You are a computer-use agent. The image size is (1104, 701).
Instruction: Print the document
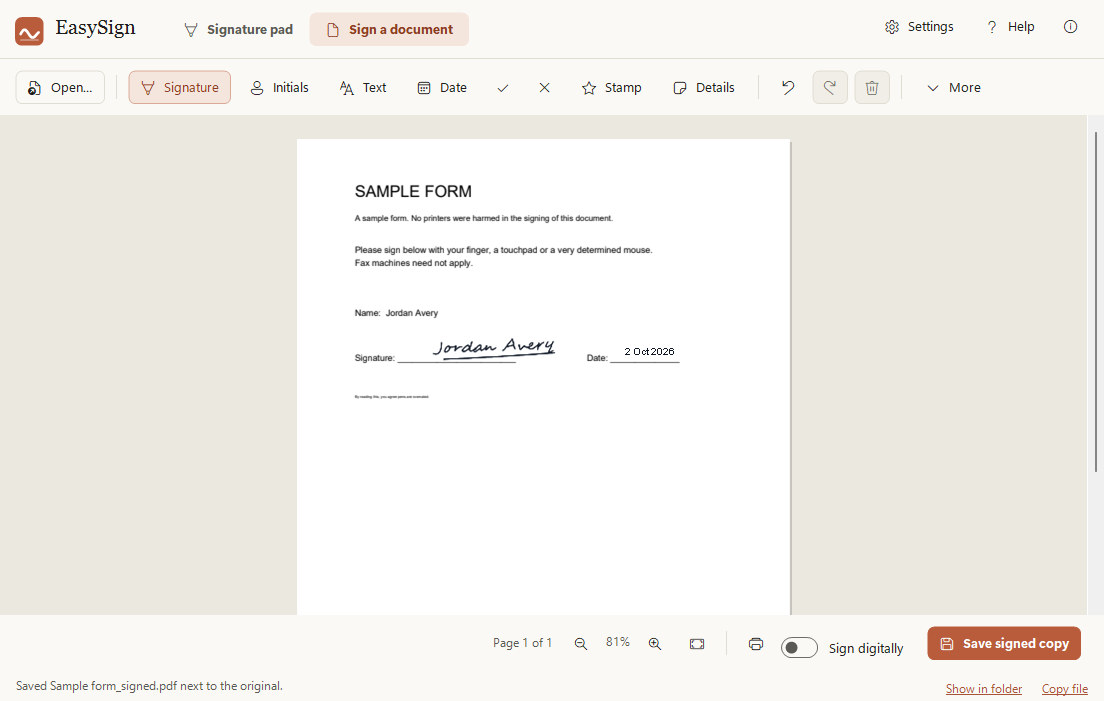tap(755, 643)
